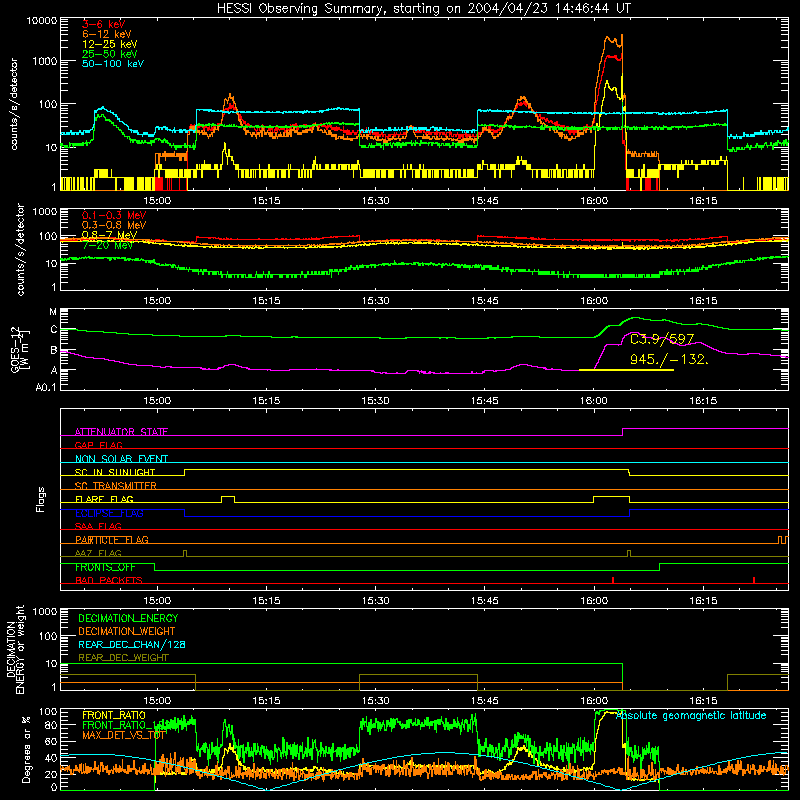Screen dimensions: 800x800
Task: Click the REAR_DEC_CHAN/128 legend label
Action: [x=132, y=644]
